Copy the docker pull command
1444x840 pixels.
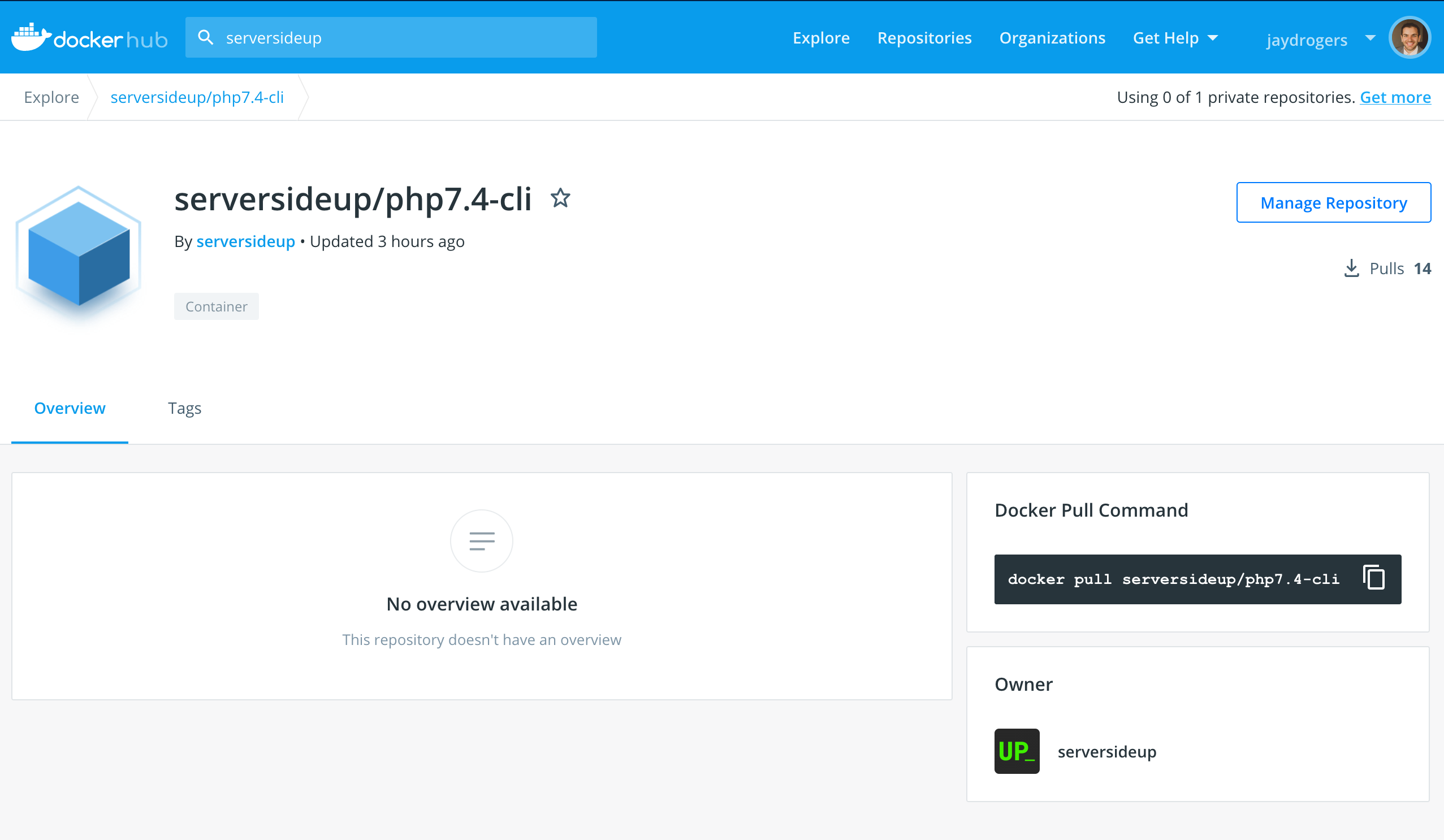click(1373, 578)
